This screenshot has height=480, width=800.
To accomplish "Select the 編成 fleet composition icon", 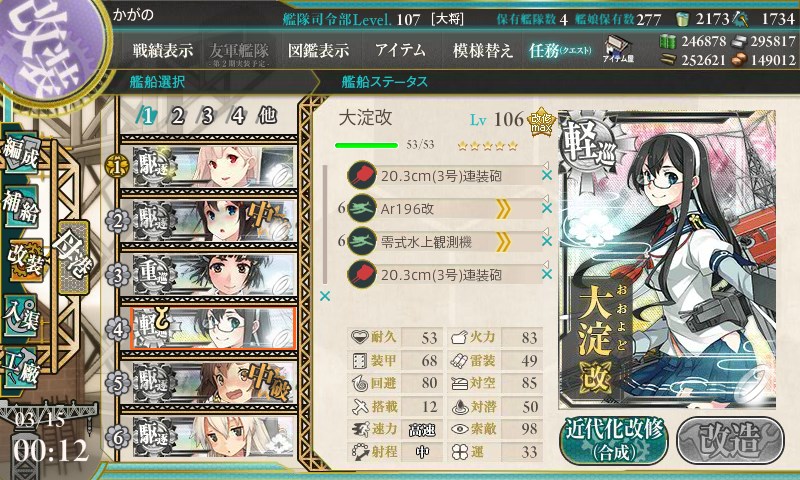I will (x=20, y=153).
